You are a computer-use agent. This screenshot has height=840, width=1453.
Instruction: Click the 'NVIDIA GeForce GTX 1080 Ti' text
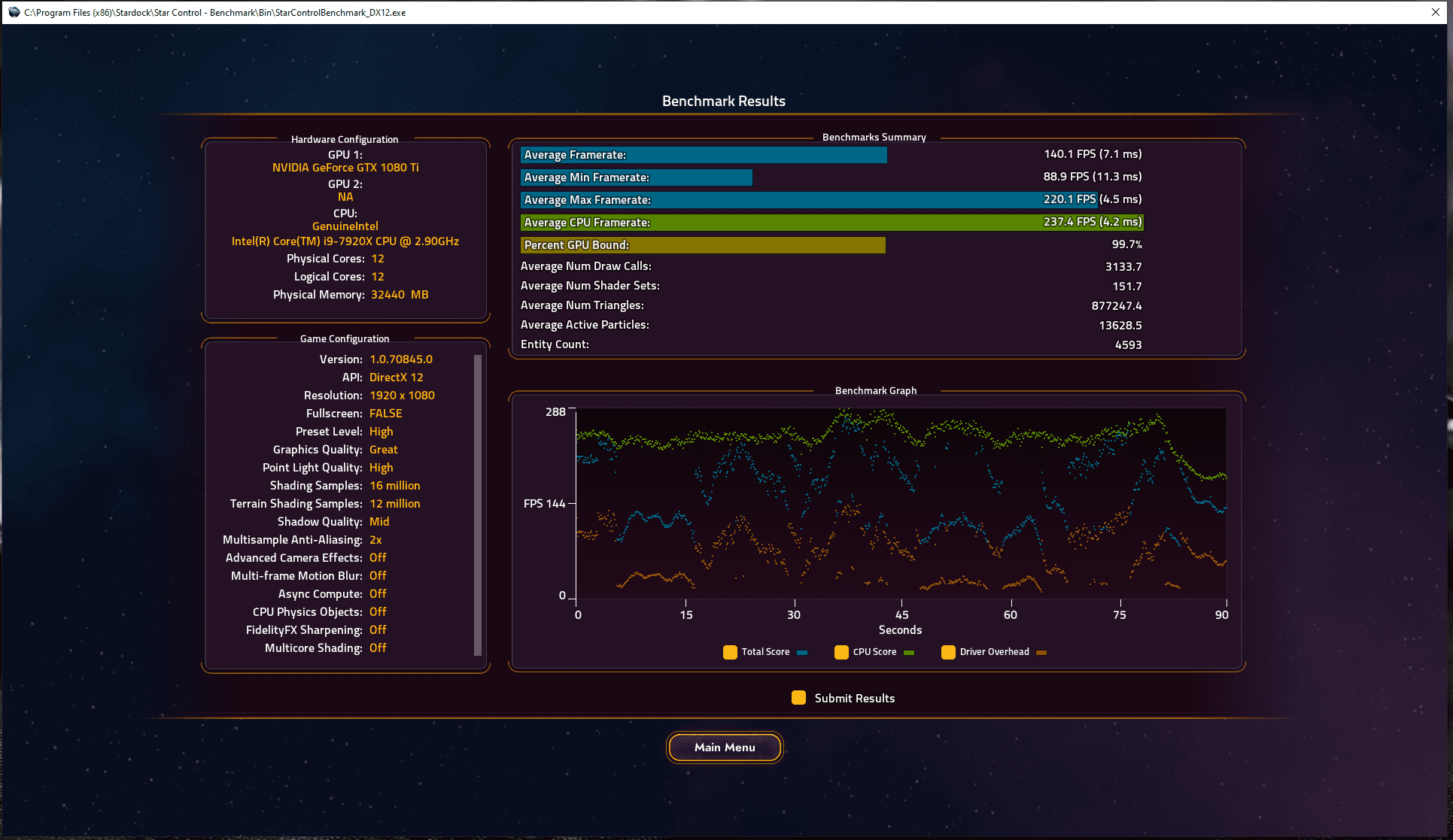345,168
